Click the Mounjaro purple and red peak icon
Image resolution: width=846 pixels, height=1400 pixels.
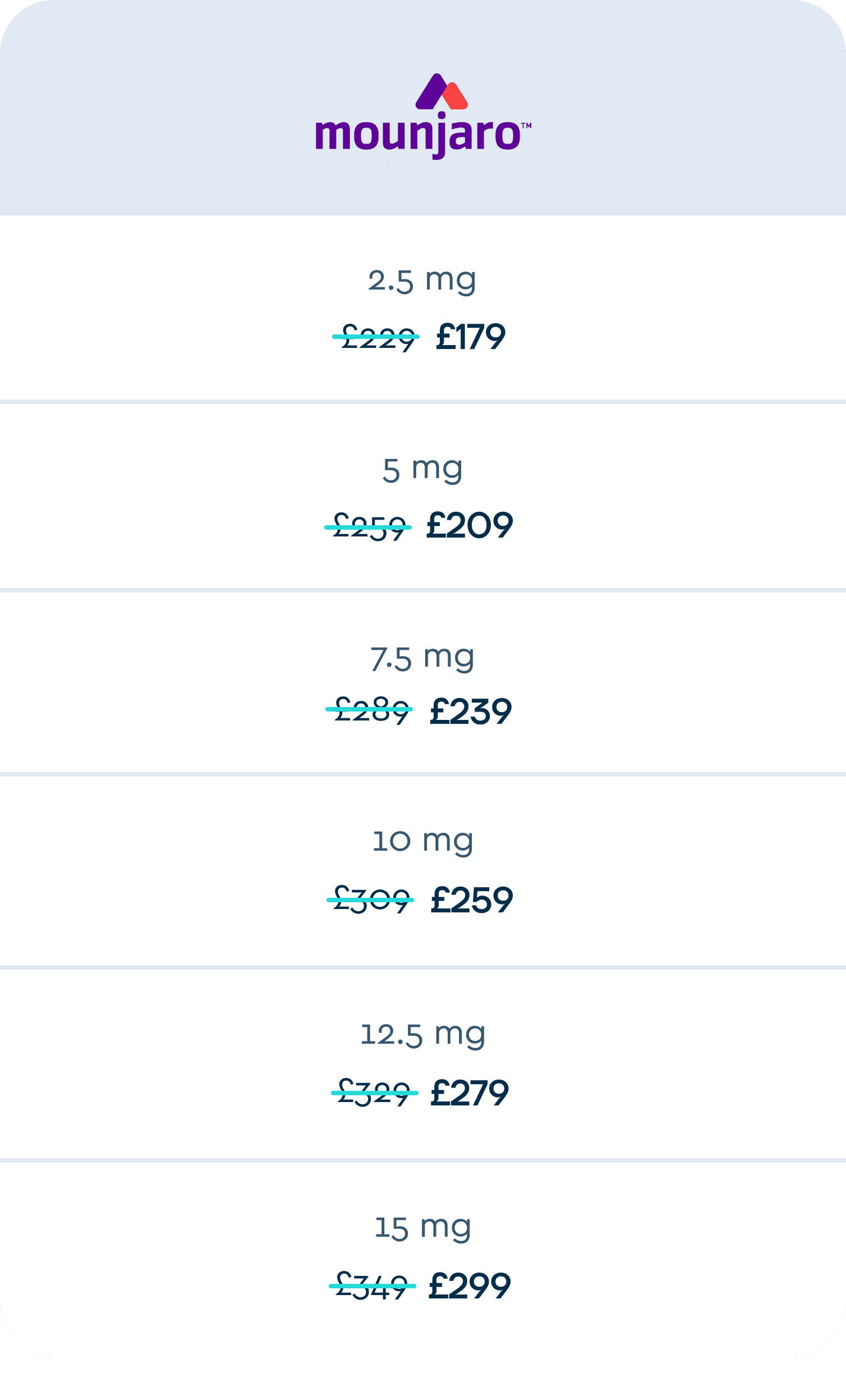pos(442,92)
